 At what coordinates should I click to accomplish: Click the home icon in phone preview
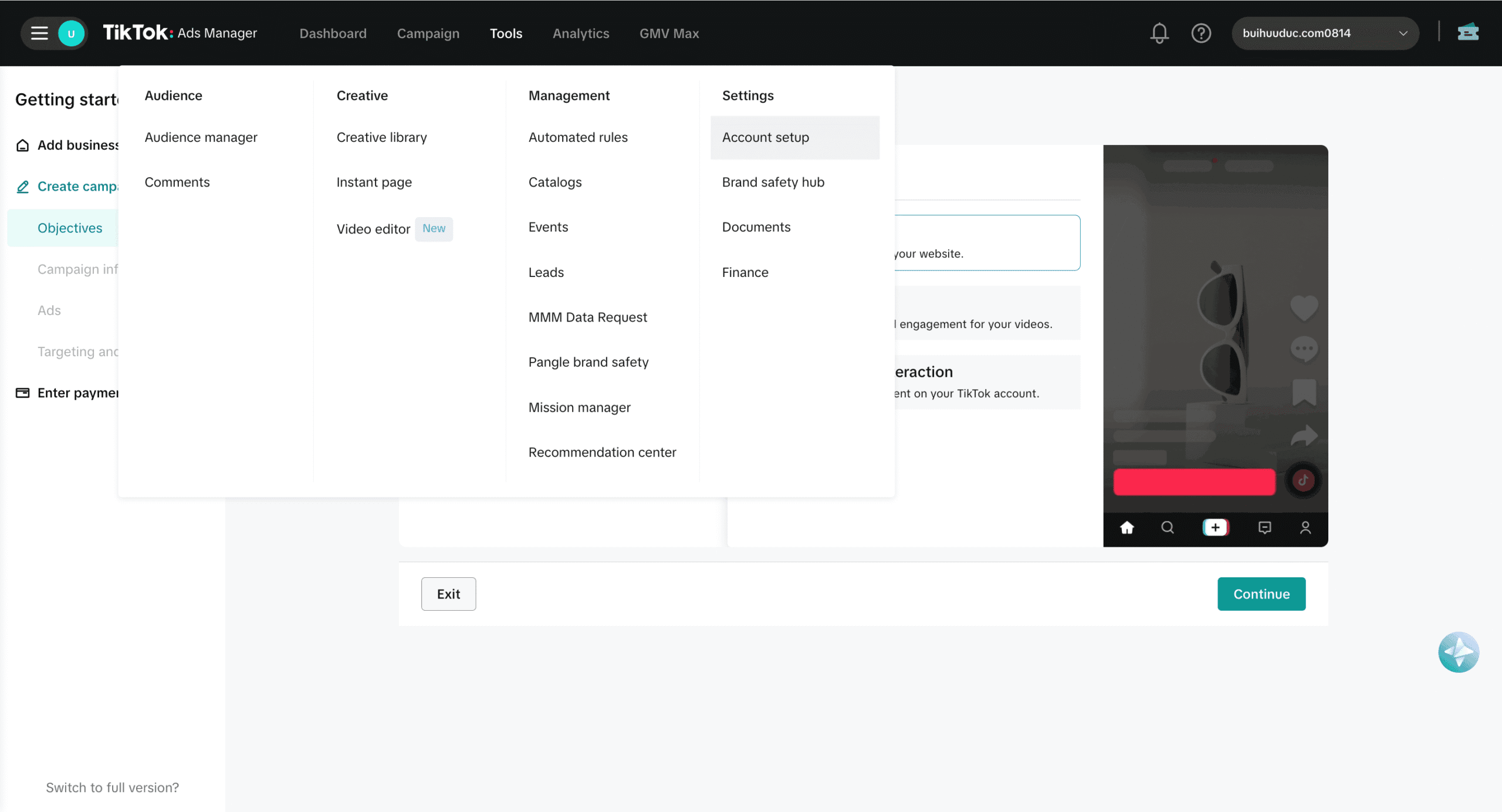[1126, 527]
